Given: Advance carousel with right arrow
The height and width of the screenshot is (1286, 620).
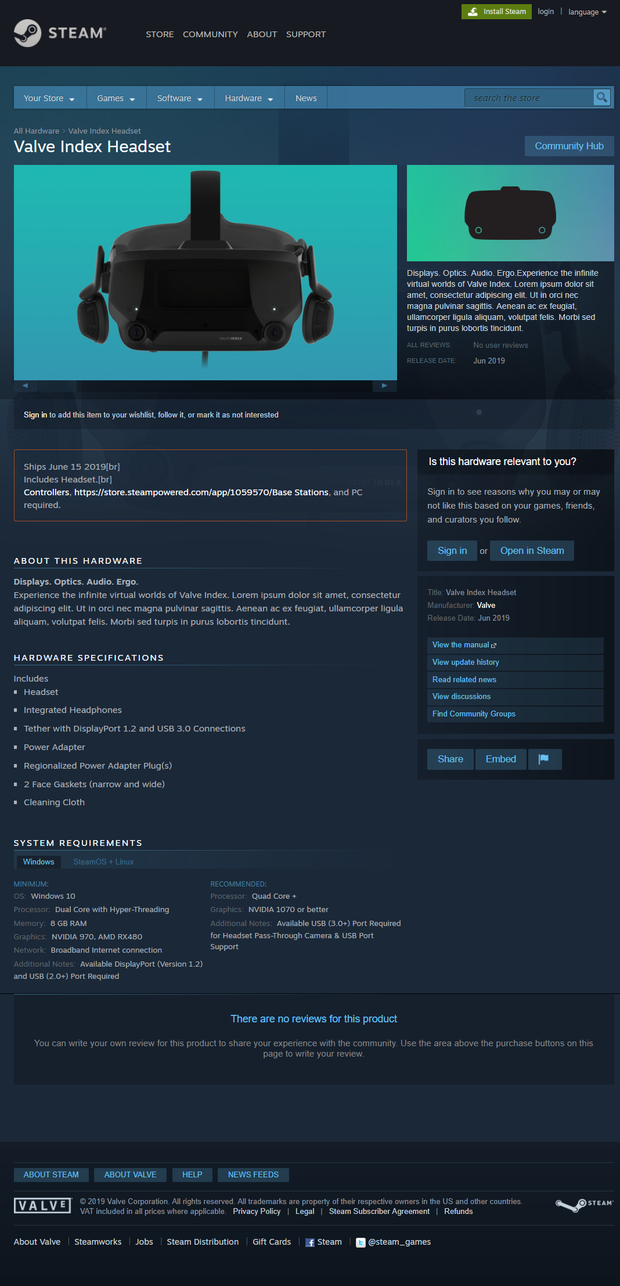Looking at the screenshot, I should (384, 386).
